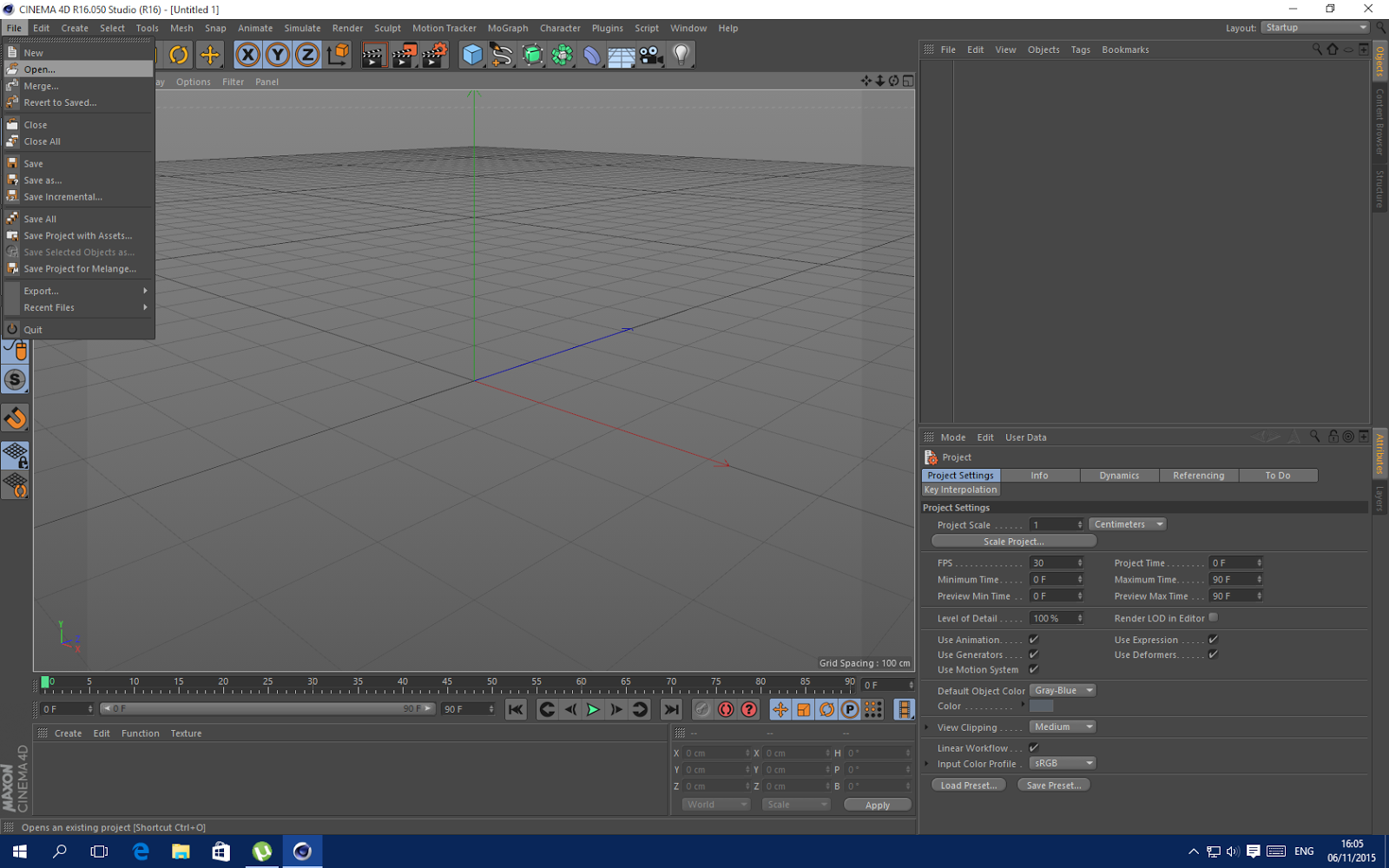The height and width of the screenshot is (868, 1389).
Task: Toggle Rotation keyframe recording icon
Action: pyautogui.click(x=826, y=709)
